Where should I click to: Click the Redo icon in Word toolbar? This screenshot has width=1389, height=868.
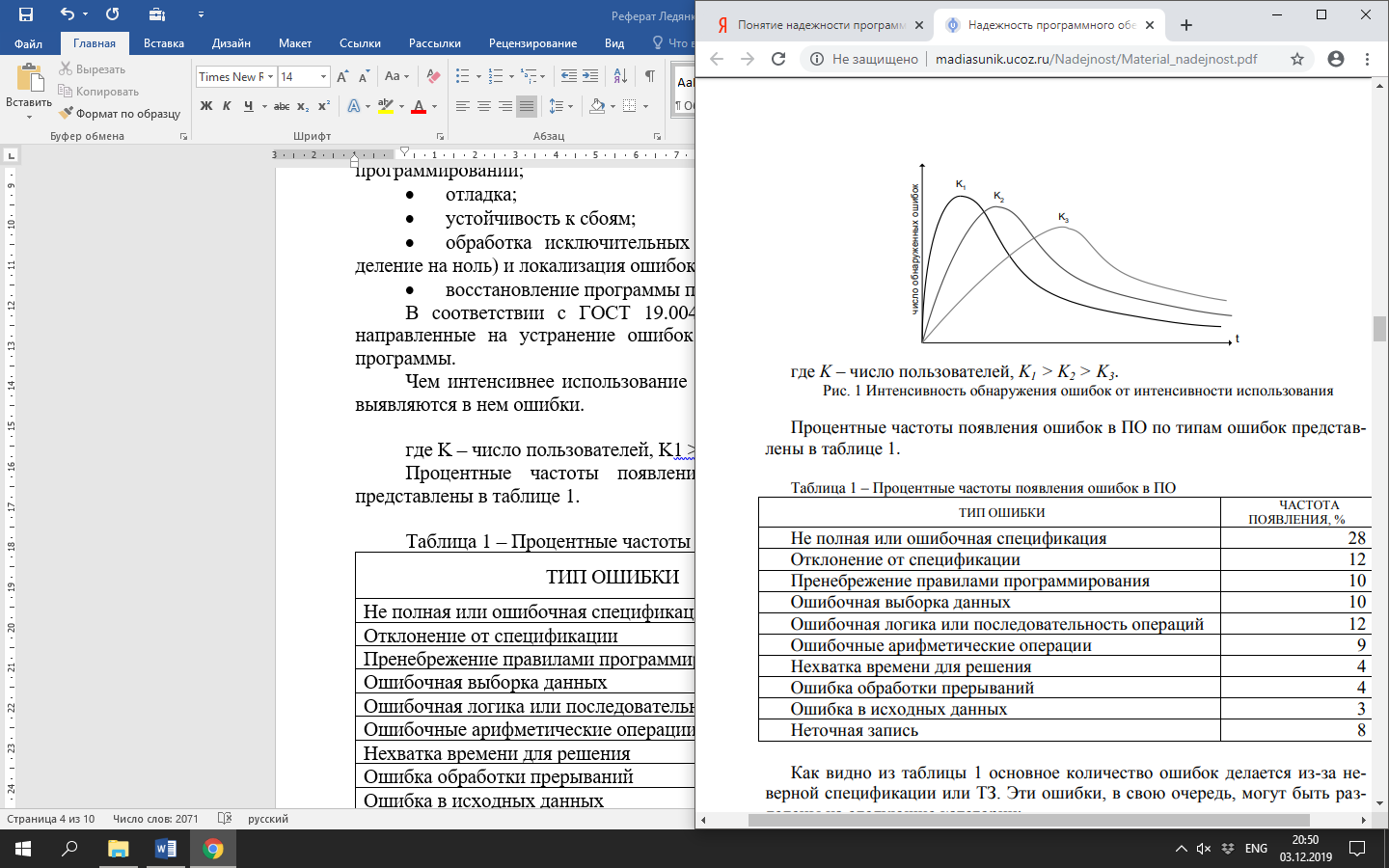click(113, 14)
